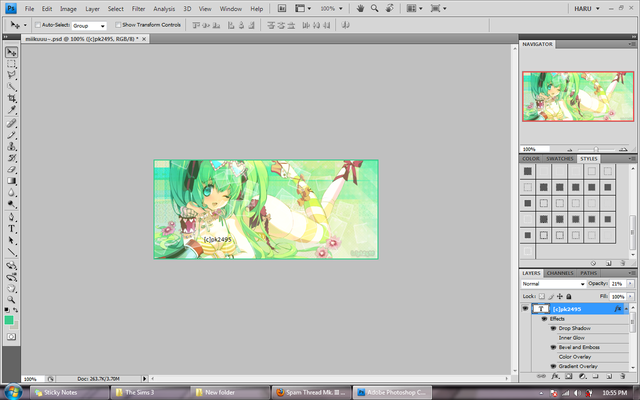Select the Gradient tool

11,181
